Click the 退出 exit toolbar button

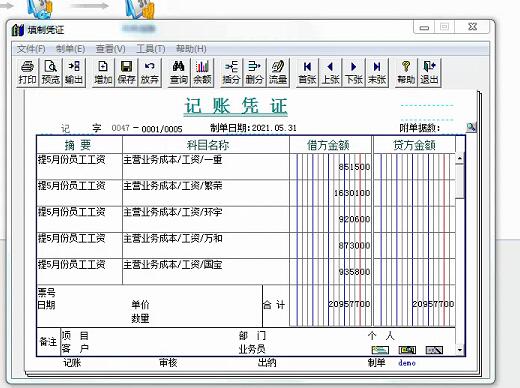429,72
